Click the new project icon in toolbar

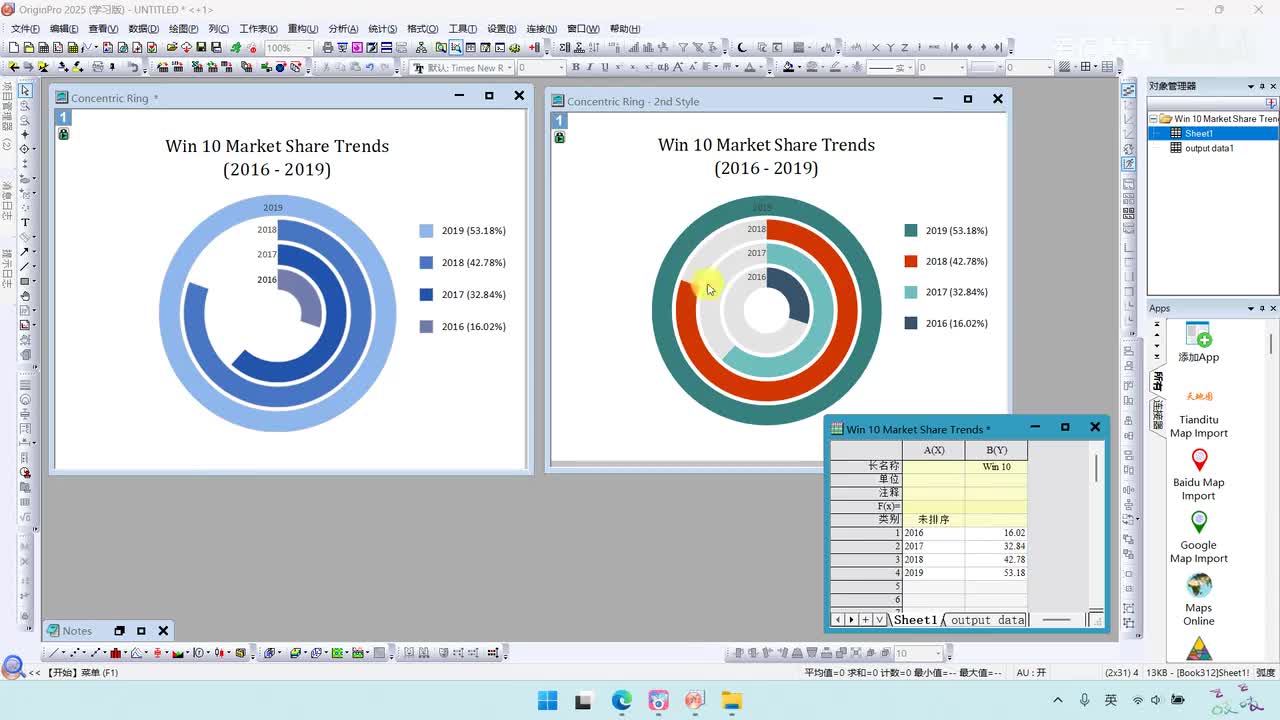pos(14,47)
